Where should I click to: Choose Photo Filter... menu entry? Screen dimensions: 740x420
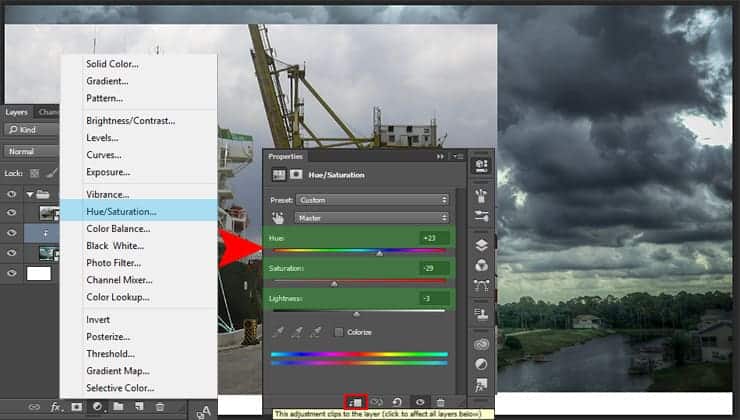point(113,263)
